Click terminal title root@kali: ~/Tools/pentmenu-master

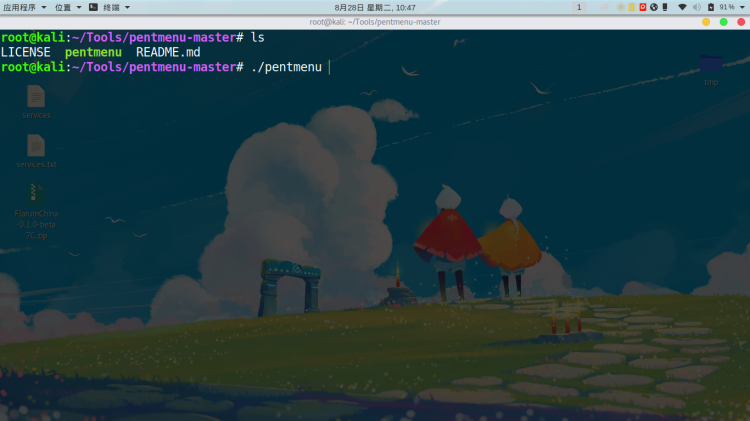coord(375,22)
